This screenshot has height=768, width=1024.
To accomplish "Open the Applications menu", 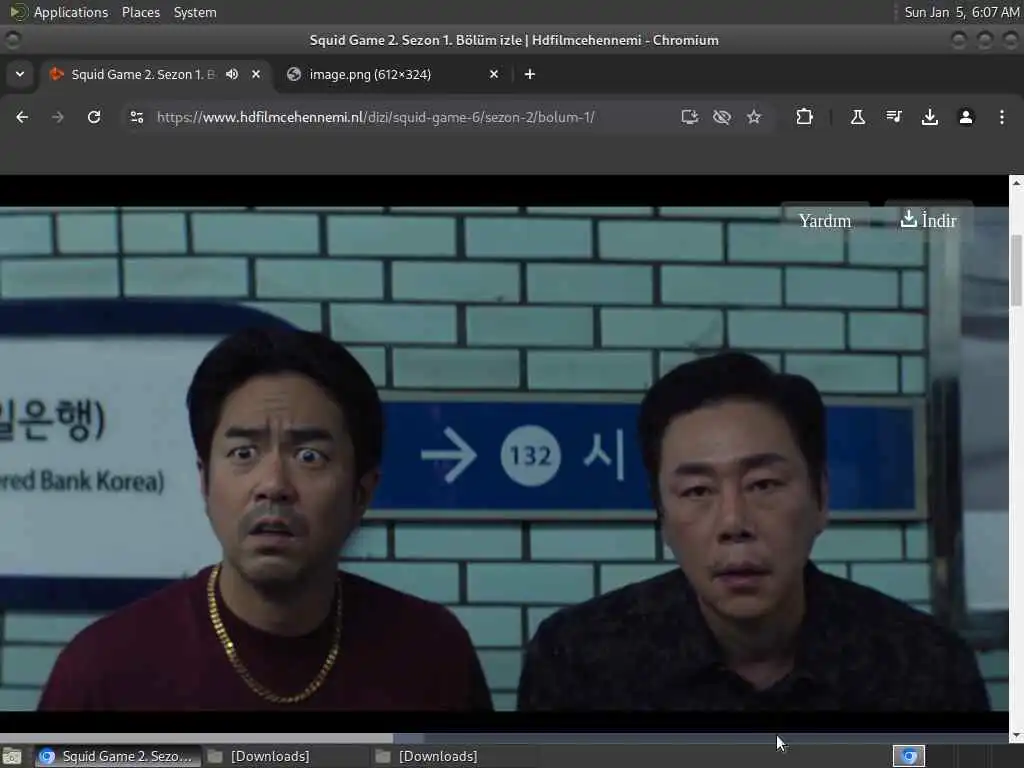I will 71,12.
